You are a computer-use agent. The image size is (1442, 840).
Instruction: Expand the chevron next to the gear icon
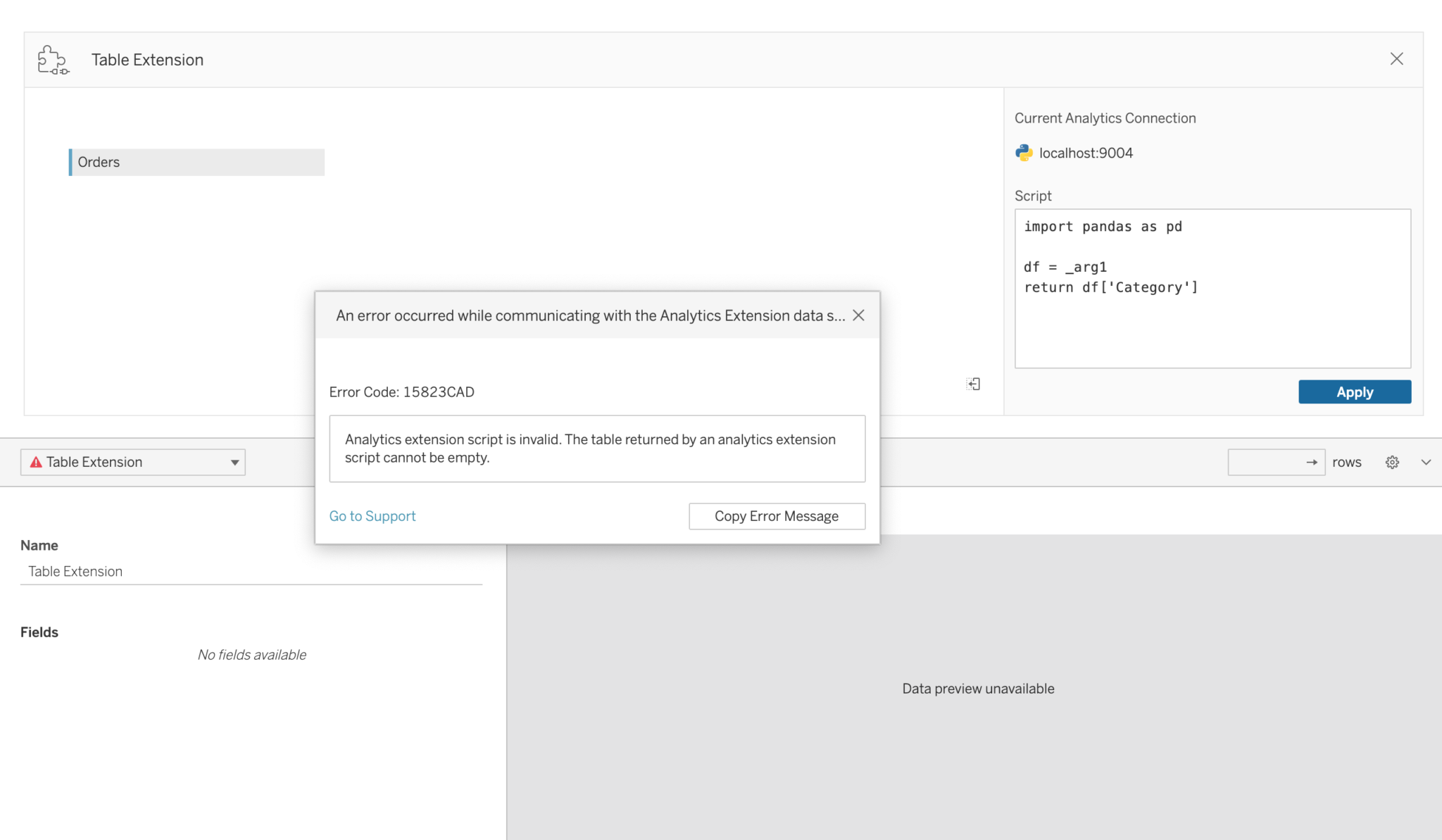click(x=1427, y=462)
